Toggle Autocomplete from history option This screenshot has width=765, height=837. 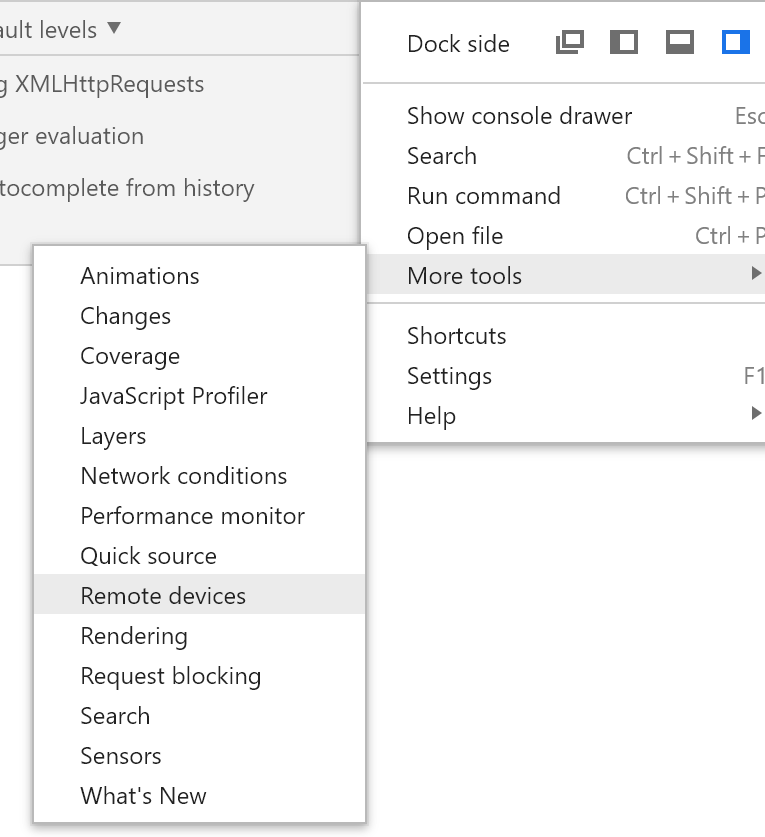click(x=125, y=188)
